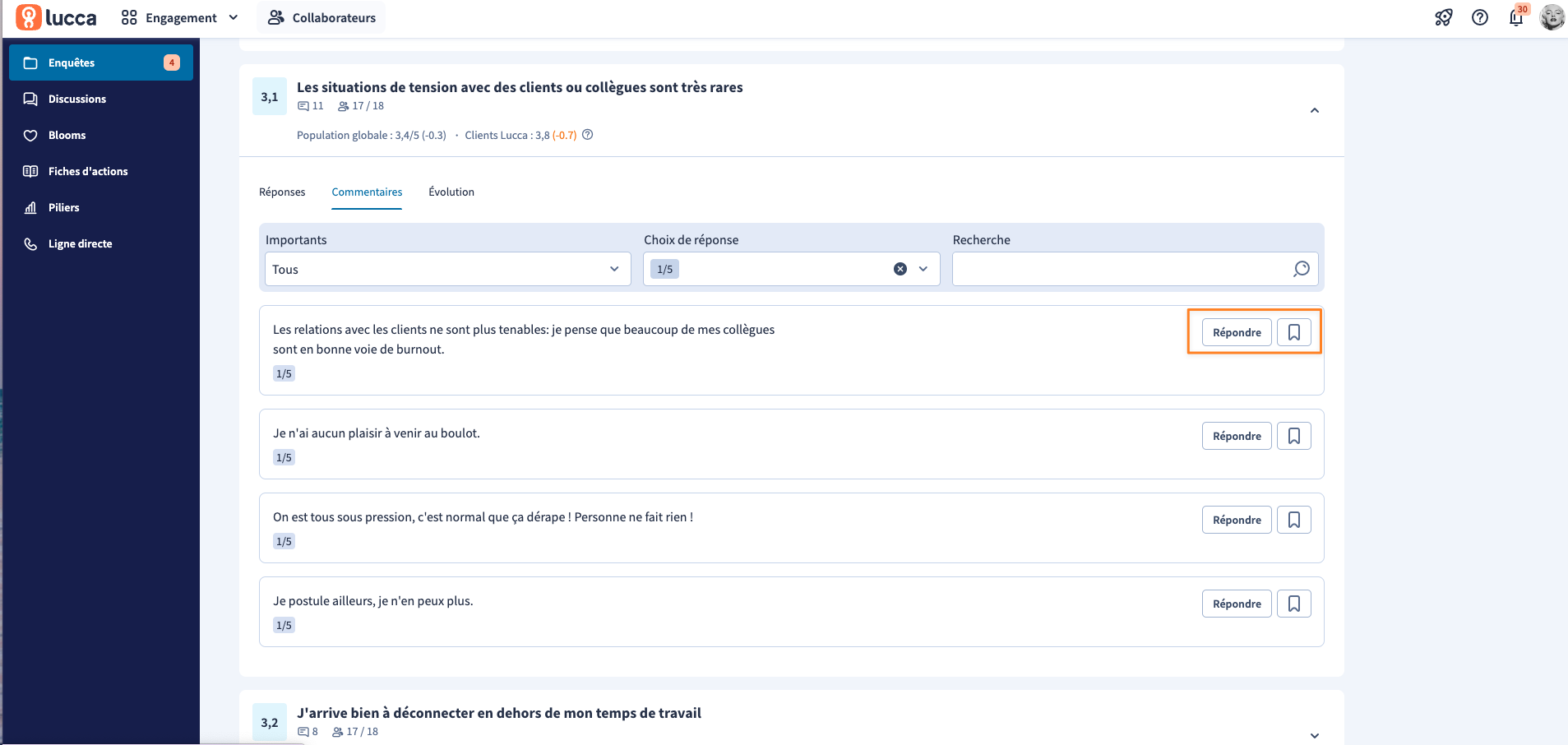The image size is (1568, 745).
Task: Bookmark the burnout comment
Action: 1294,332
